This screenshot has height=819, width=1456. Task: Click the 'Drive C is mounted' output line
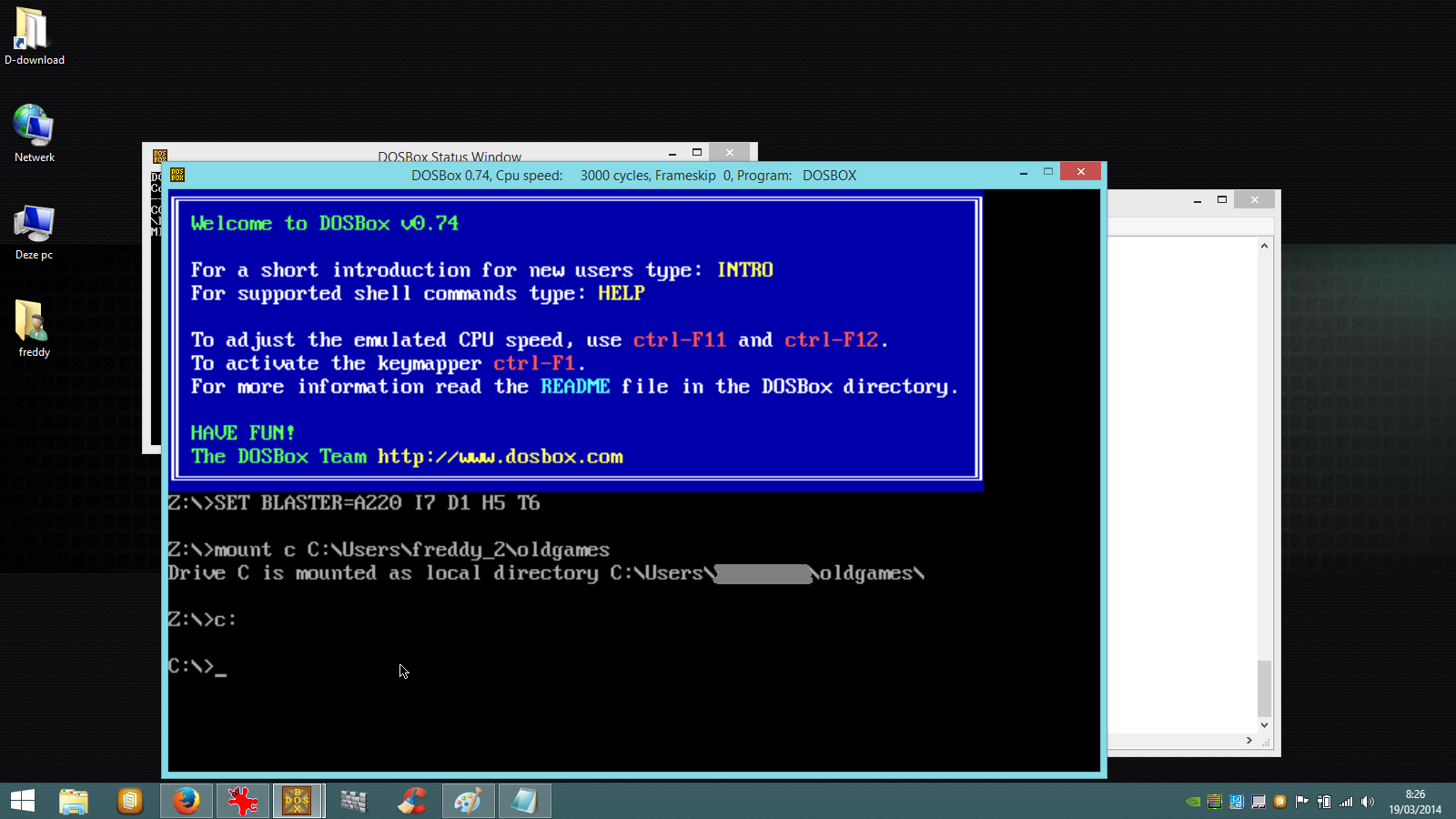coord(546,573)
